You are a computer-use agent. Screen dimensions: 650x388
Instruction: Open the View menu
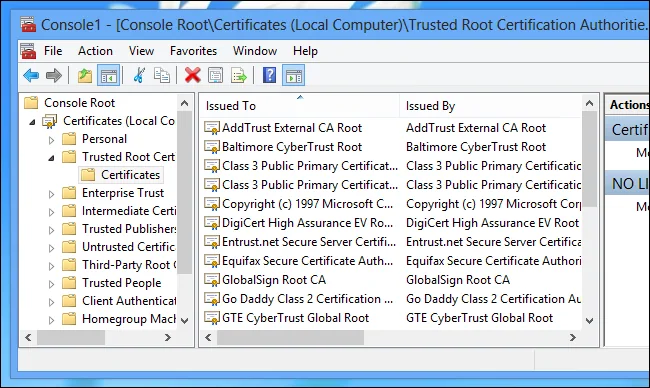click(141, 51)
